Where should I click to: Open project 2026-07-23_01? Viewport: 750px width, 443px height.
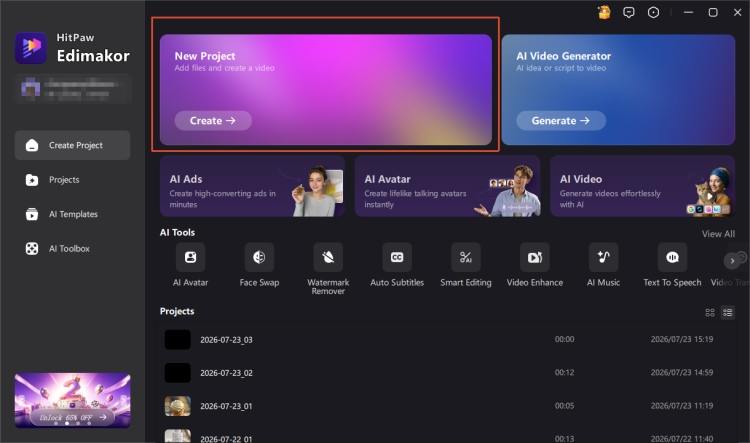coord(448,406)
